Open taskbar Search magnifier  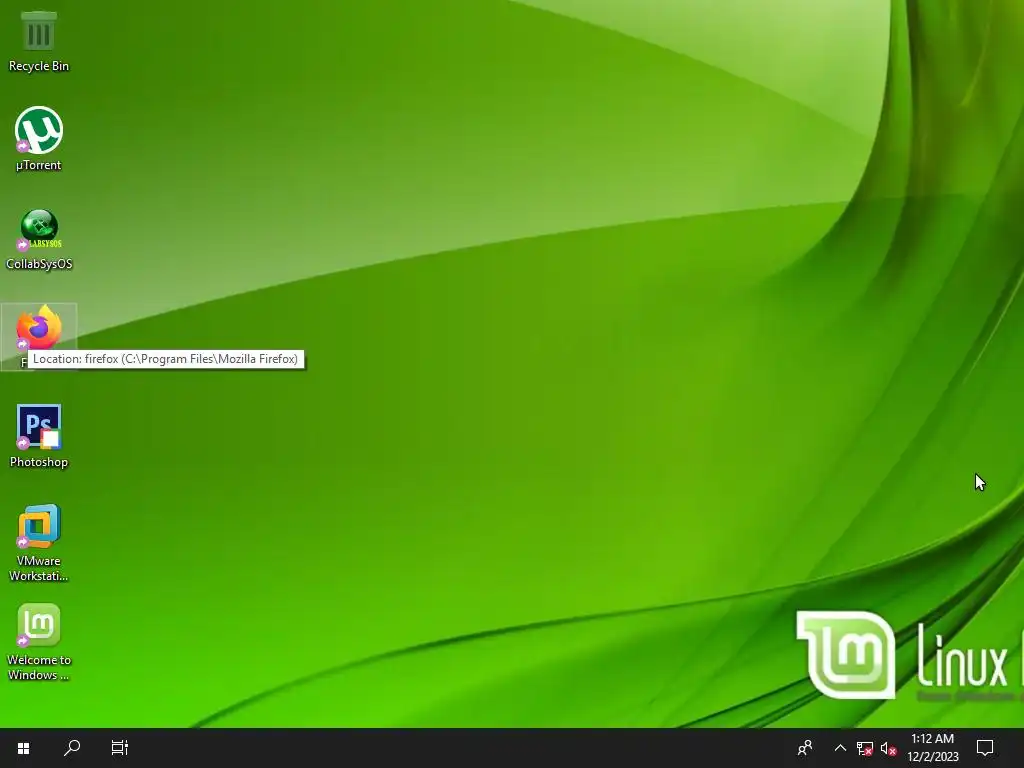pyautogui.click(x=72, y=748)
